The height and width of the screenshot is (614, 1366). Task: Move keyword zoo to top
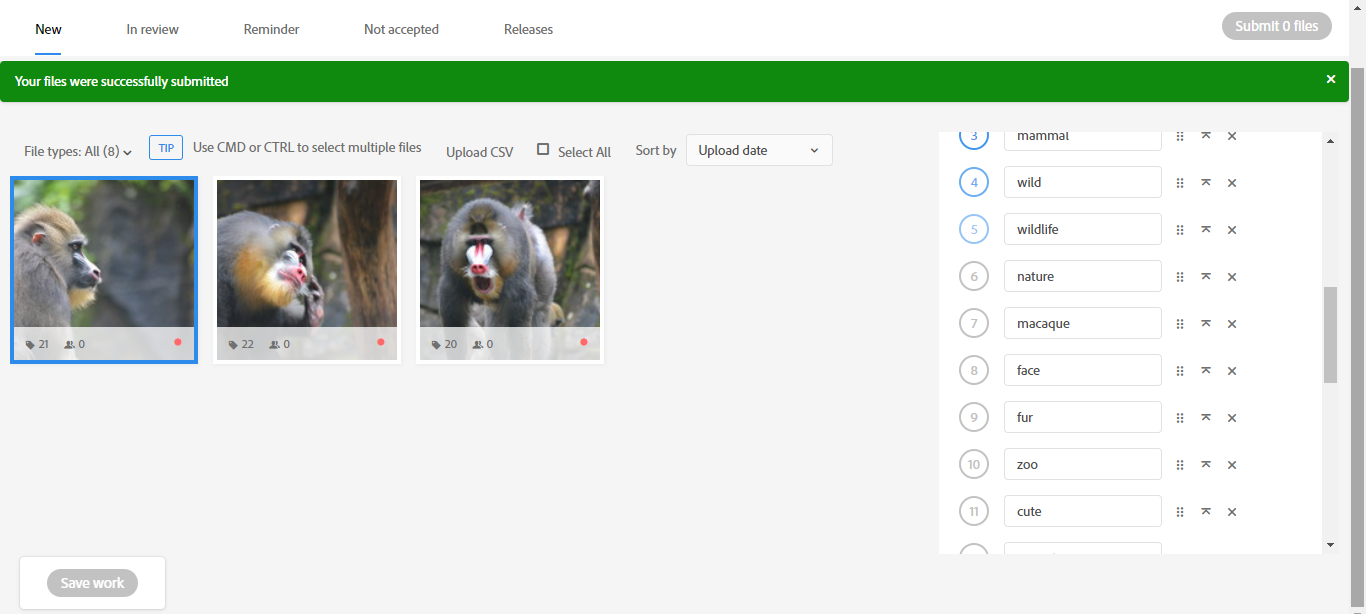[1206, 464]
